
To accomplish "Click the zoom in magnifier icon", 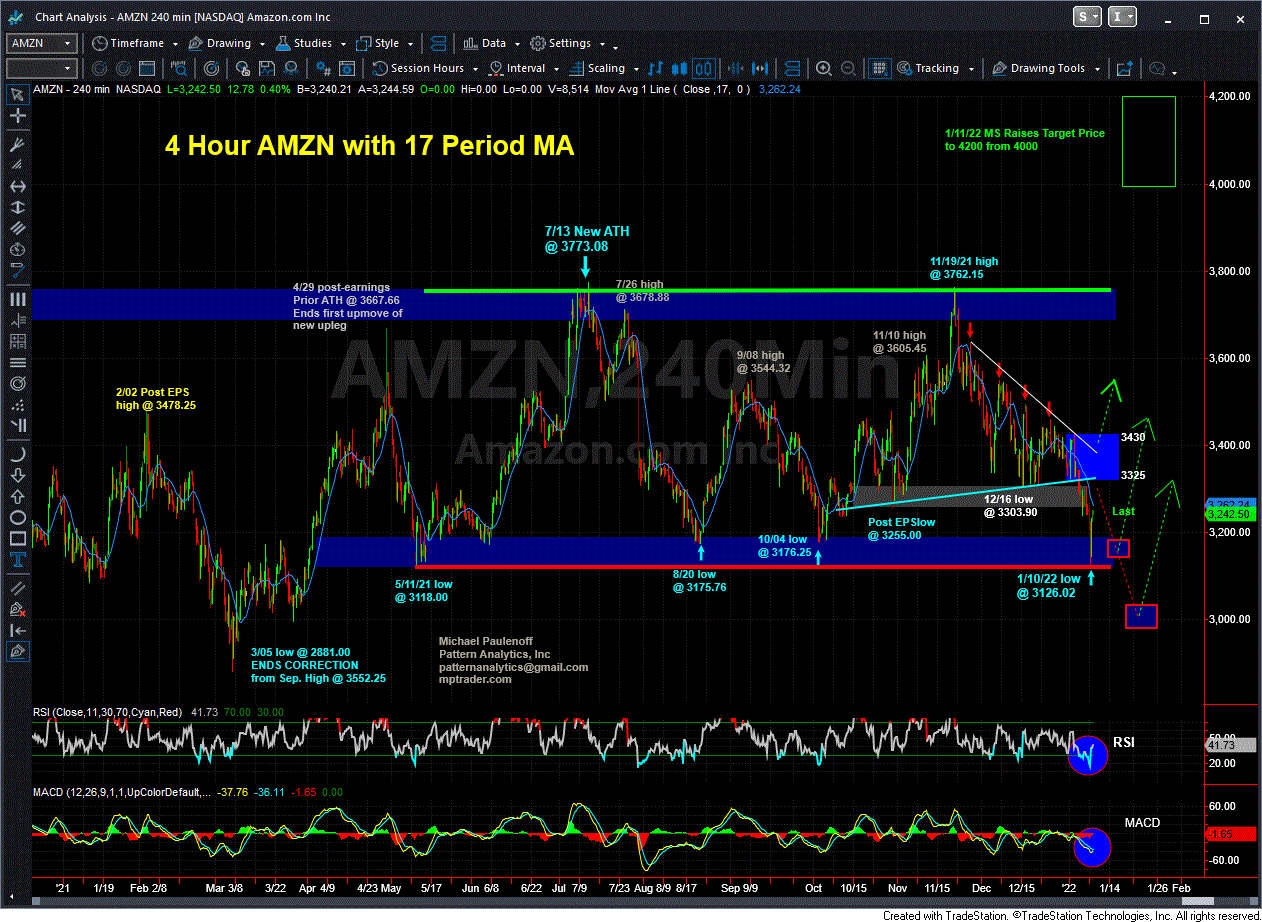I will click(x=824, y=68).
